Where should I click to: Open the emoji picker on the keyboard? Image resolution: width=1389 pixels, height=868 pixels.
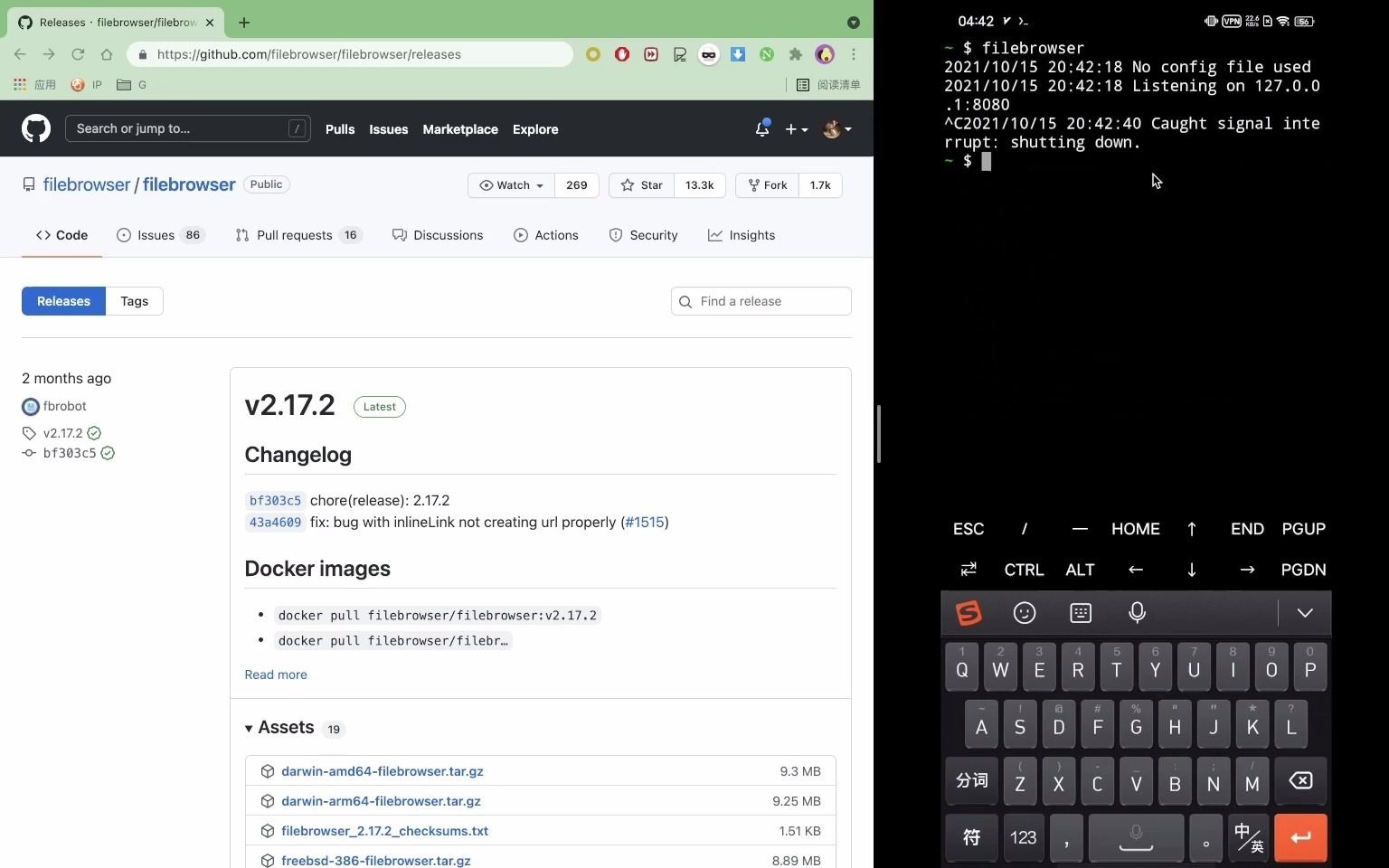(x=1025, y=613)
